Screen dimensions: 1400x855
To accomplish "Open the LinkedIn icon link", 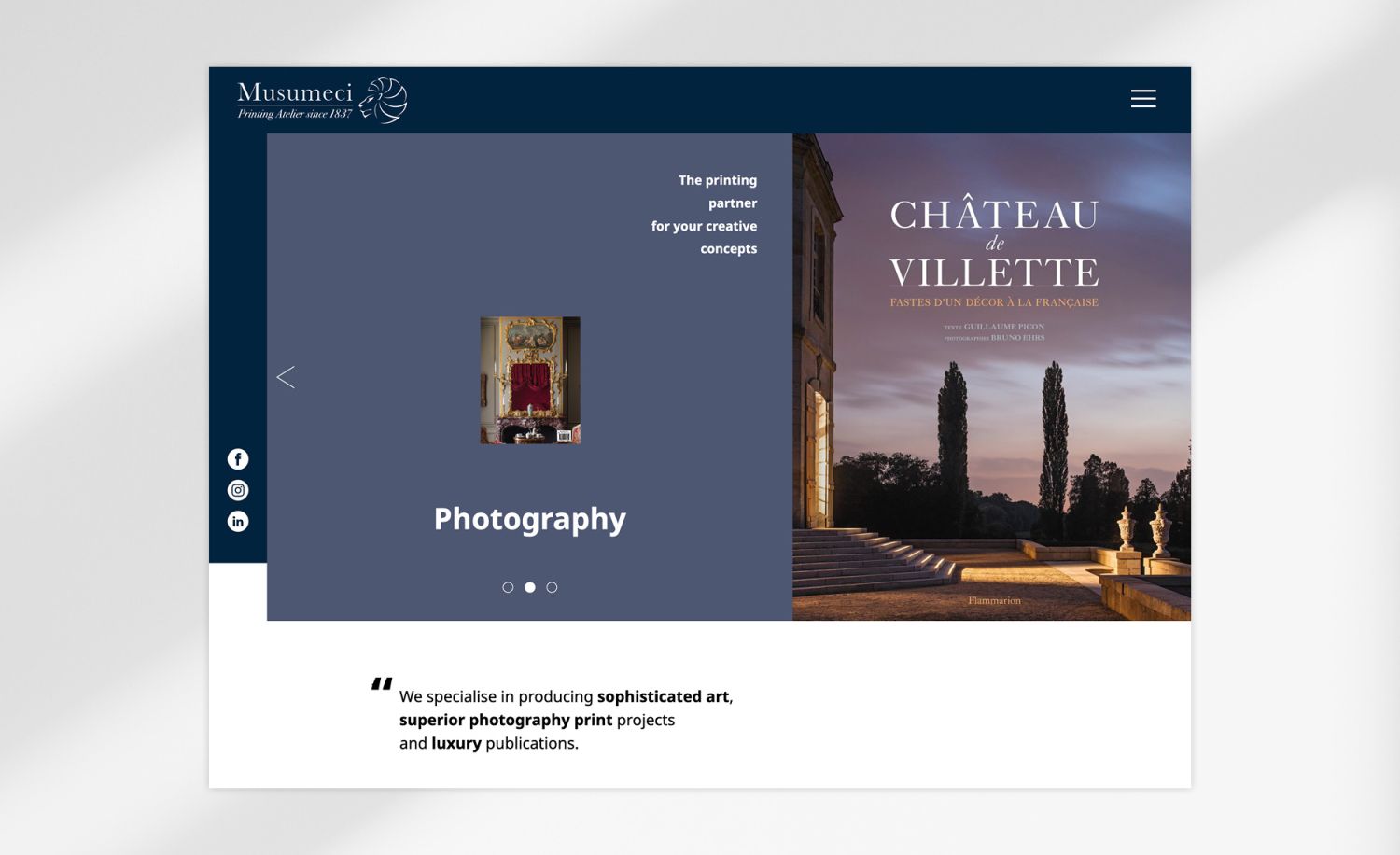I will tap(238, 522).
